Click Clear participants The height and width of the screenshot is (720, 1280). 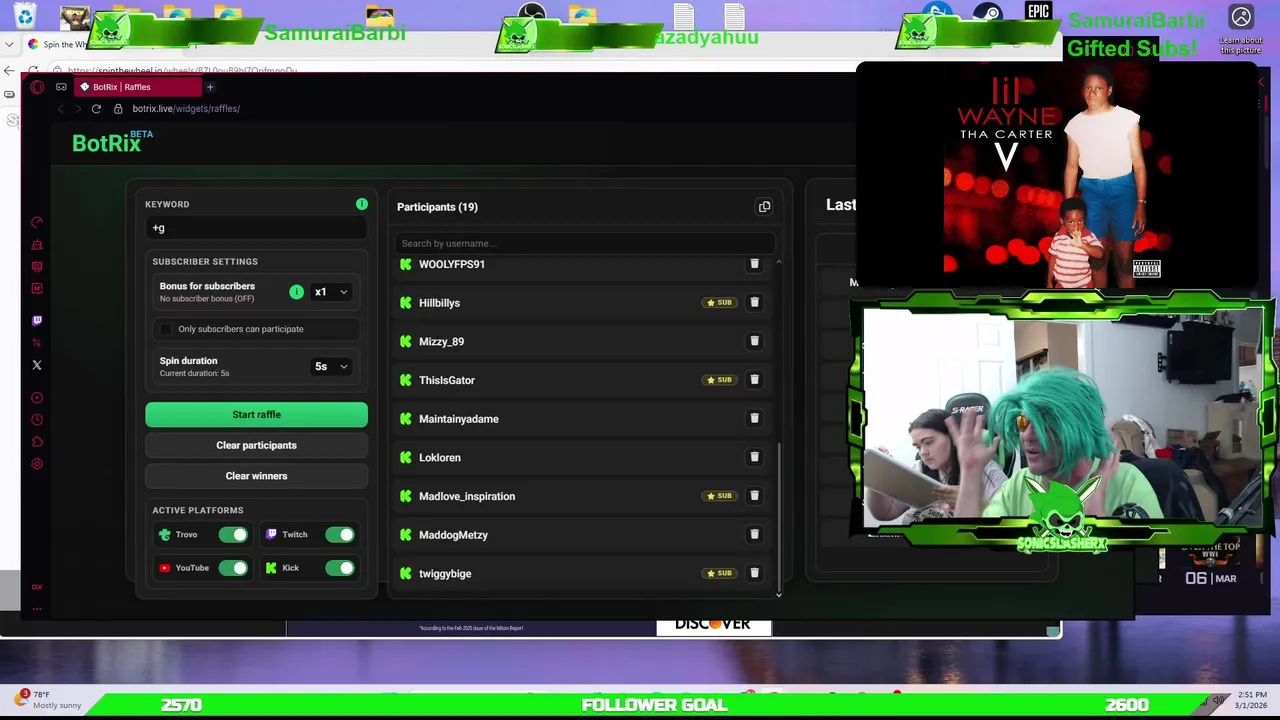tap(256, 445)
